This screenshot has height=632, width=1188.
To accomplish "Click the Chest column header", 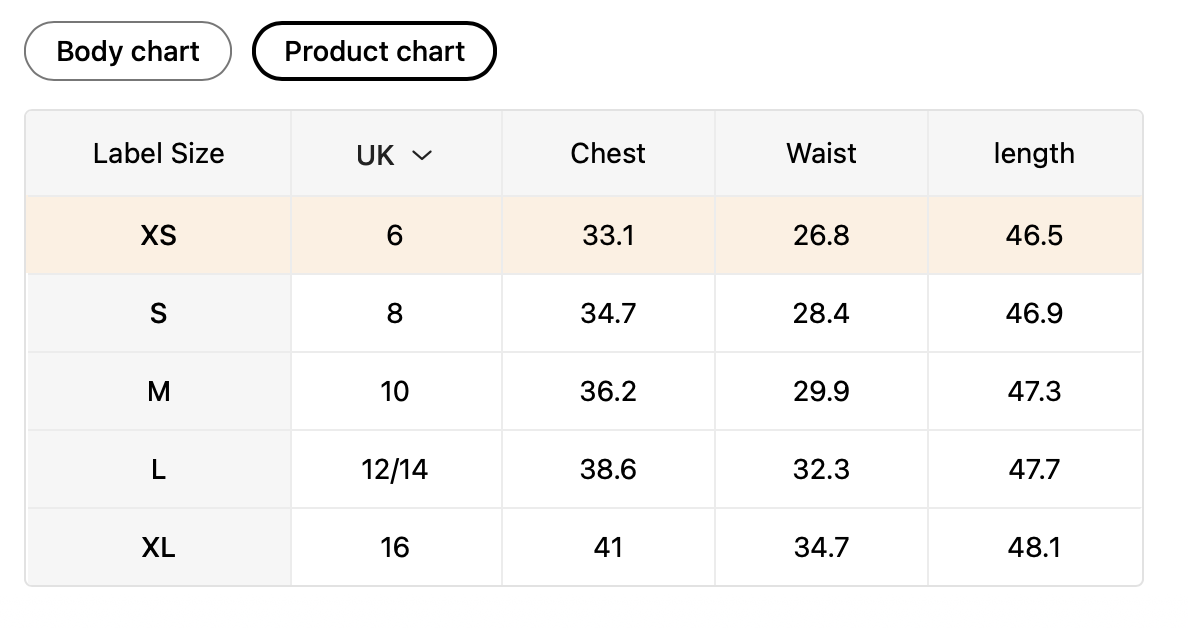I will click(608, 154).
